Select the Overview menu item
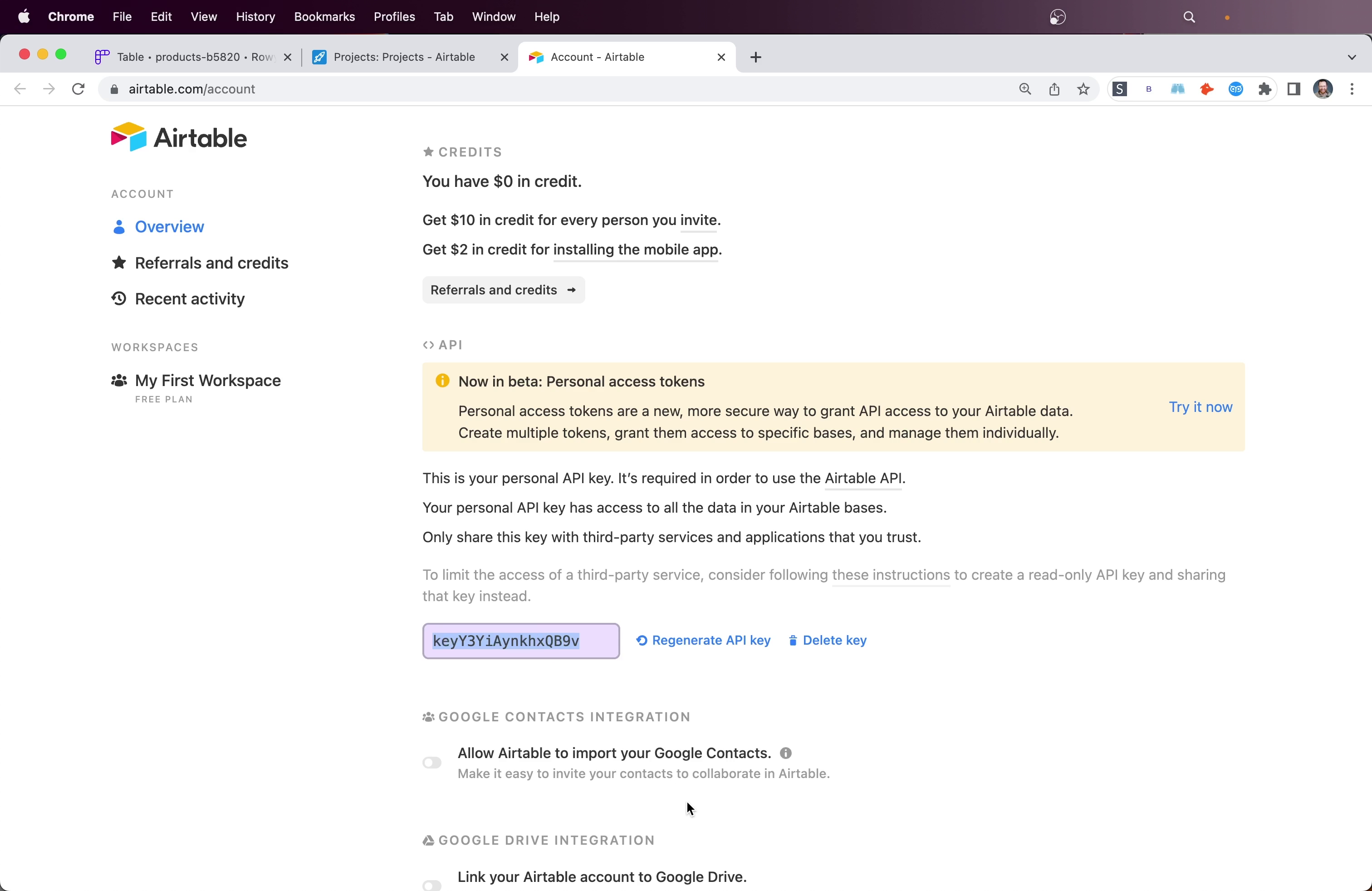 [x=169, y=226]
